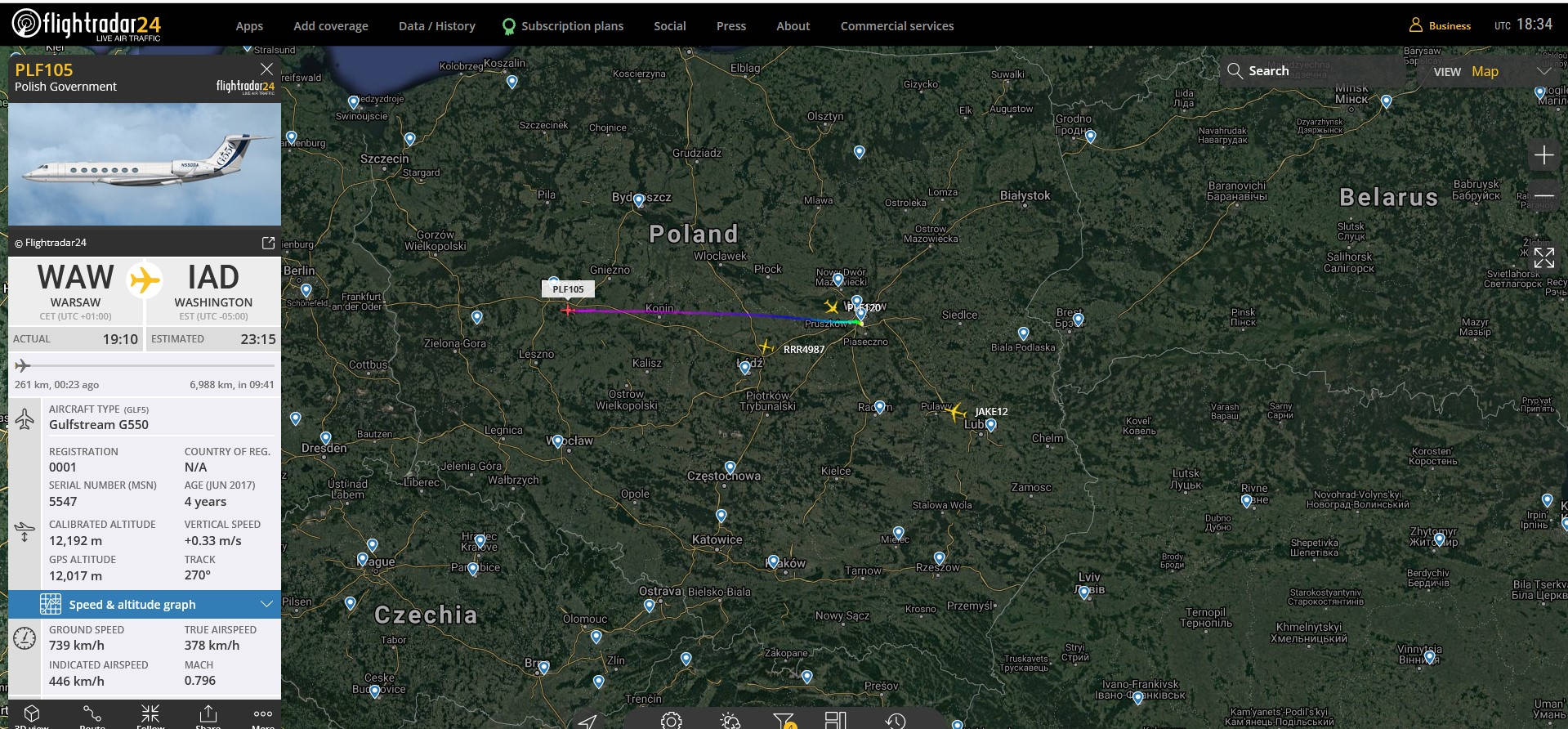Open the Add coverage menu
The image size is (1568, 729).
[331, 26]
